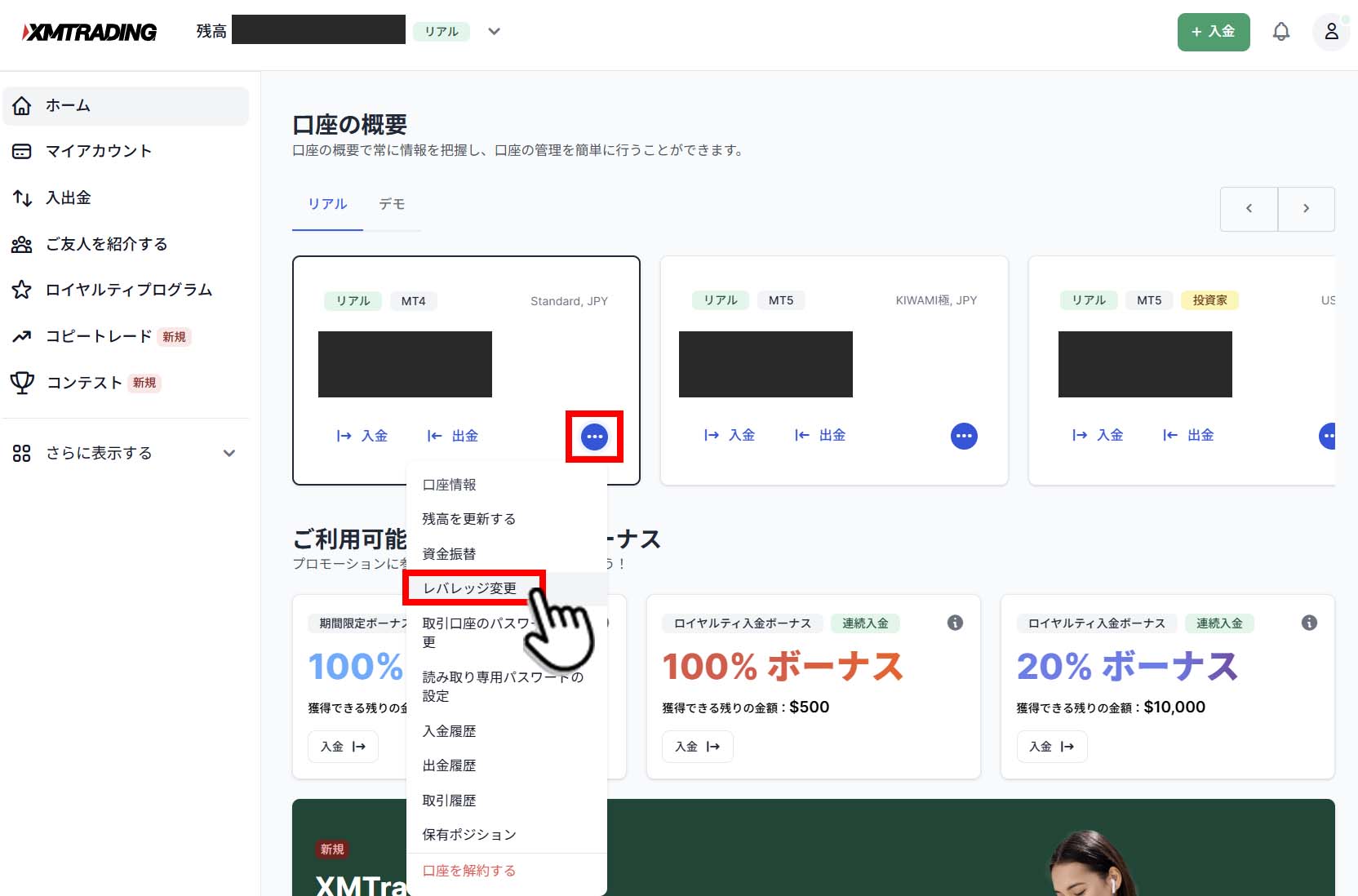Click the info icon on 20% ボーナス card
Image resolution: width=1358 pixels, height=896 pixels.
click(1309, 623)
